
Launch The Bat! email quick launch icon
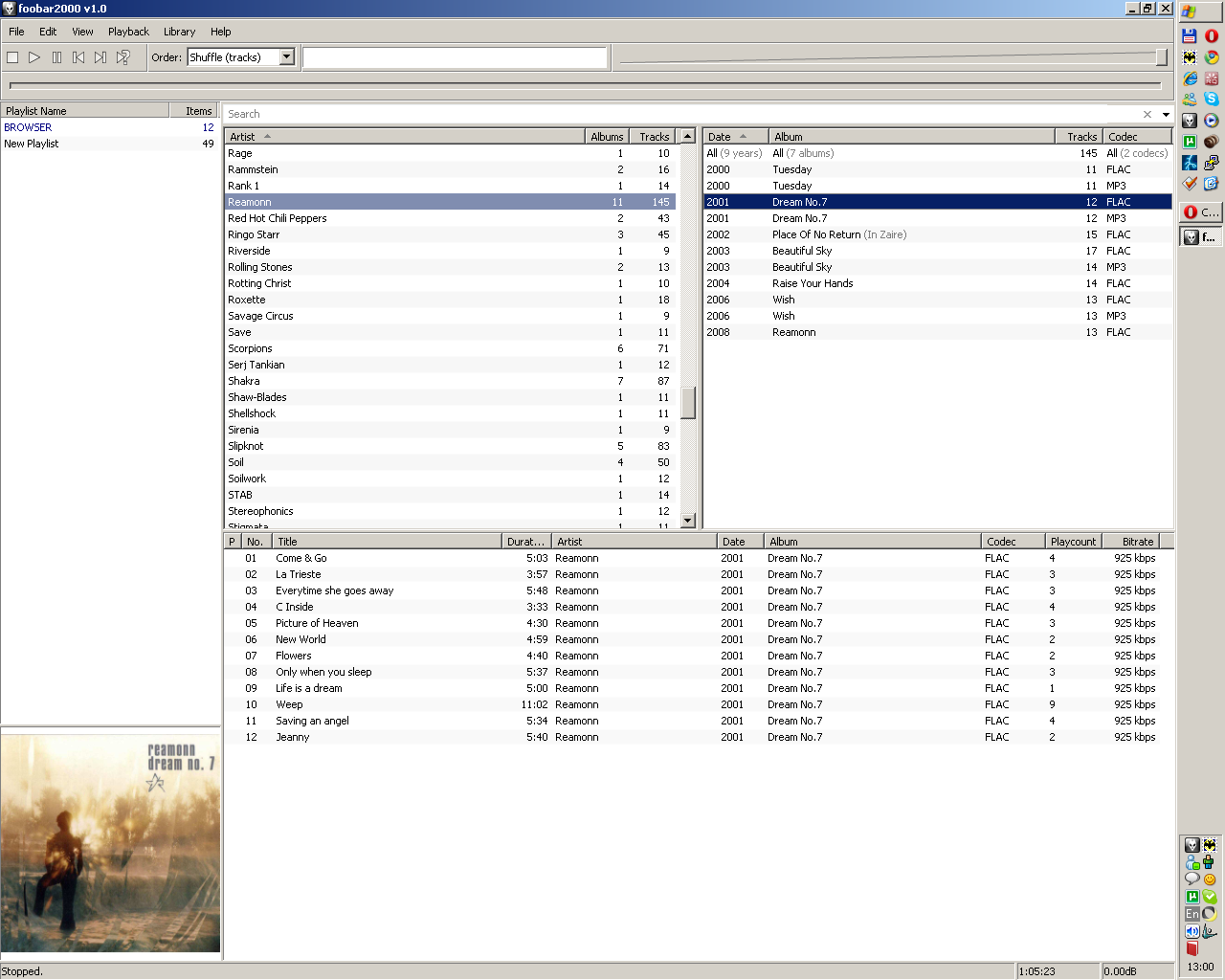1190,56
